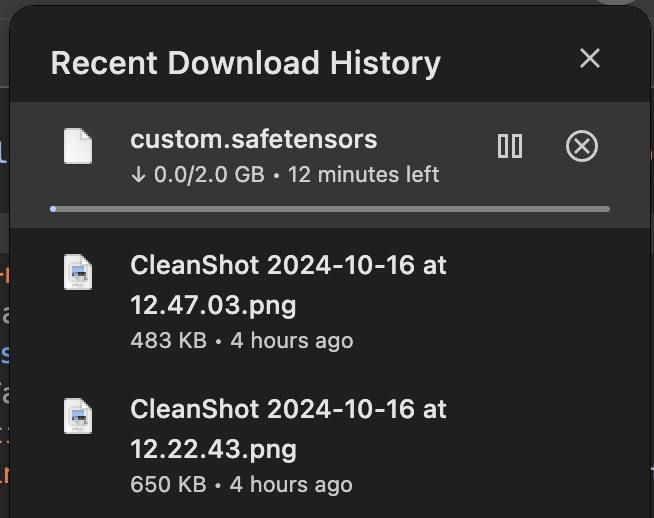Click the 12 minutes left status
Image resolution: width=654 pixels, height=518 pixels.
[x=363, y=175]
